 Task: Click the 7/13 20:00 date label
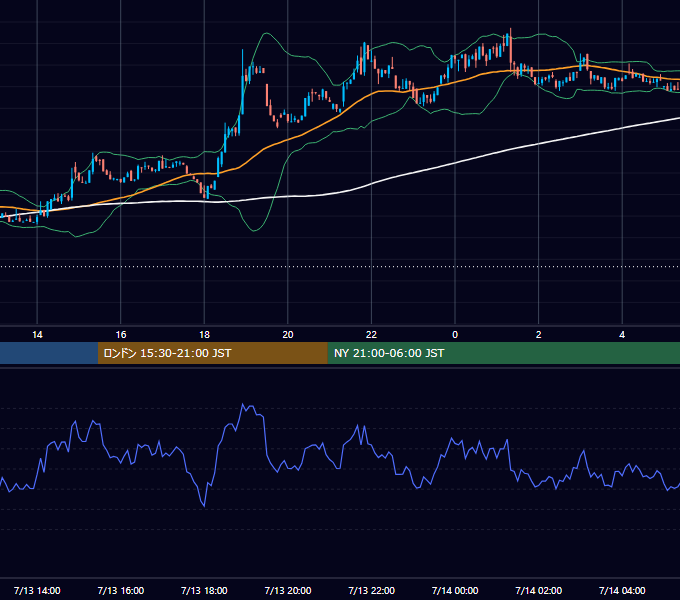coord(288,590)
